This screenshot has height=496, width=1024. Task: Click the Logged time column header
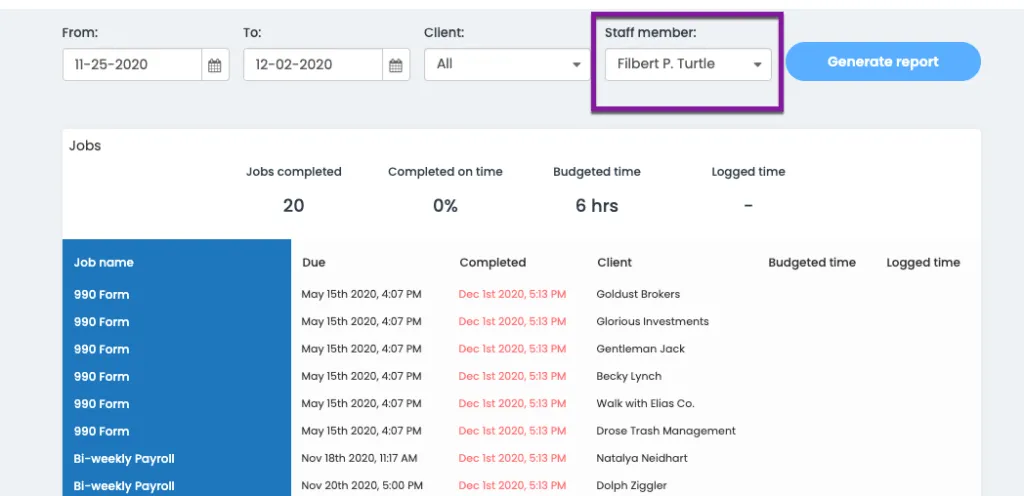tap(923, 262)
